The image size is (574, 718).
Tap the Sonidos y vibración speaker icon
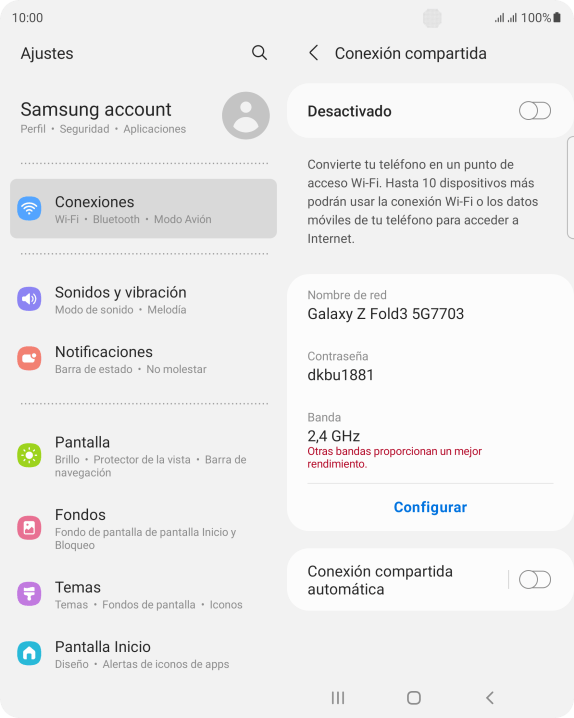29,299
